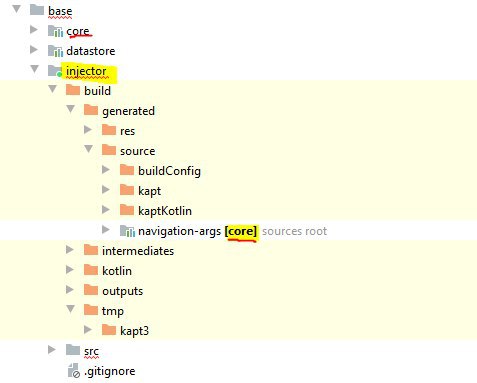This screenshot has width=477, height=383.
Task: Expand the src folder arrow
Action: point(52,350)
